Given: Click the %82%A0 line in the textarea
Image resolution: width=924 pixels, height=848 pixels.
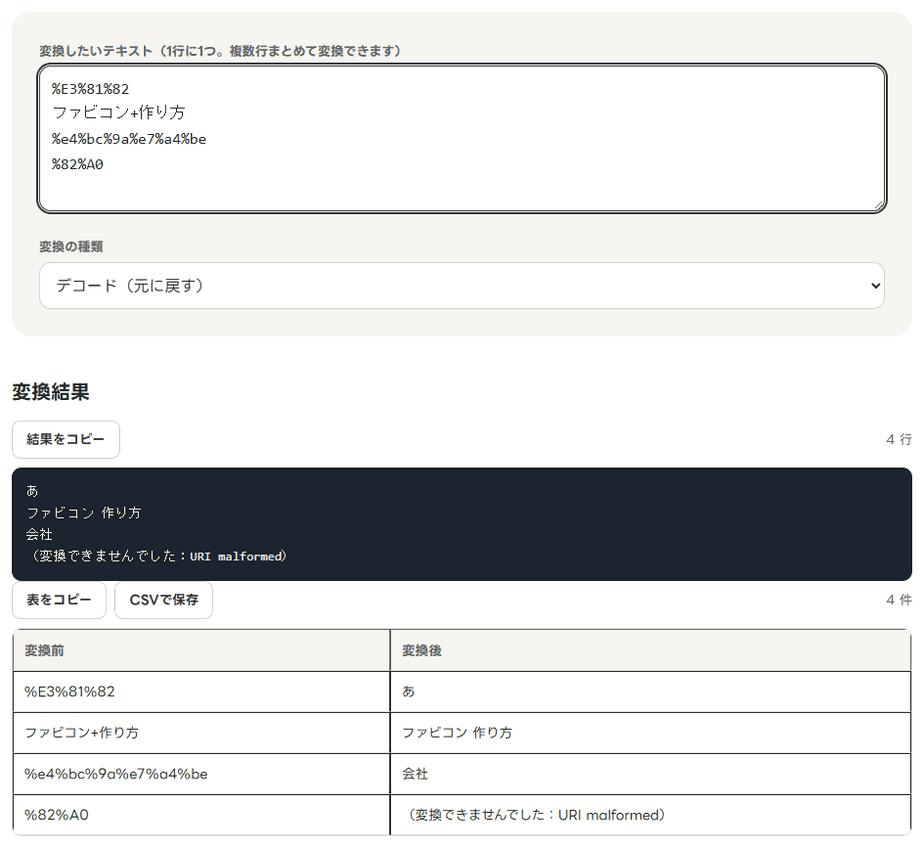Looking at the screenshot, I should click(77, 164).
